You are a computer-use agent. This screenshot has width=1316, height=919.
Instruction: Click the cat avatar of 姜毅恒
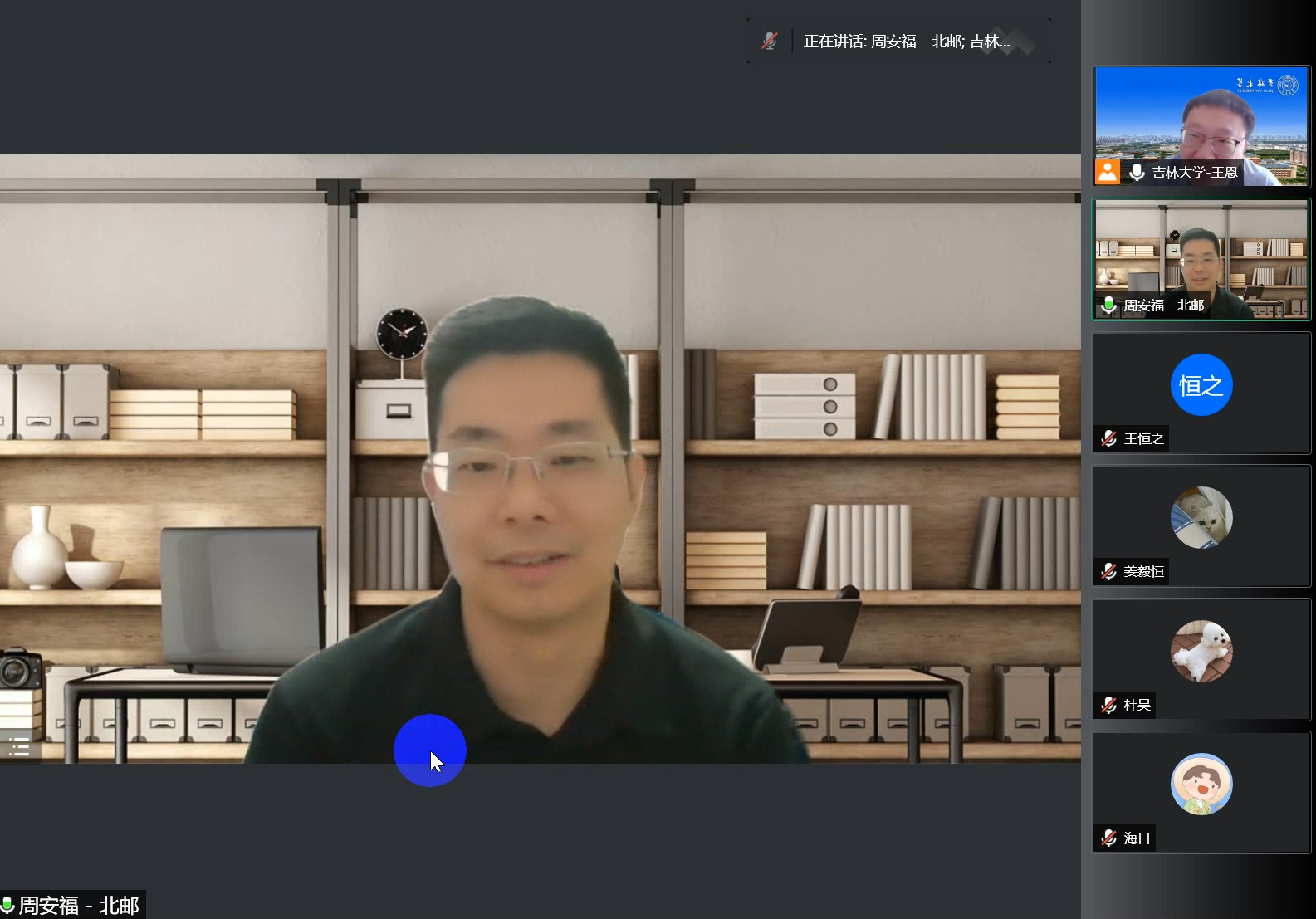1201,518
